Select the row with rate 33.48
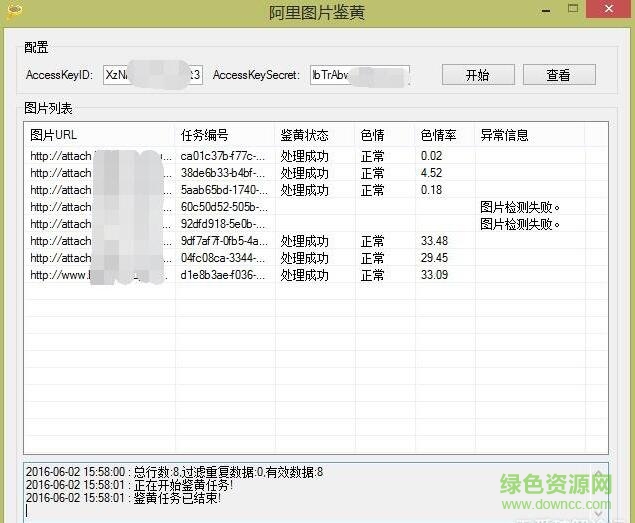 (434, 241)
